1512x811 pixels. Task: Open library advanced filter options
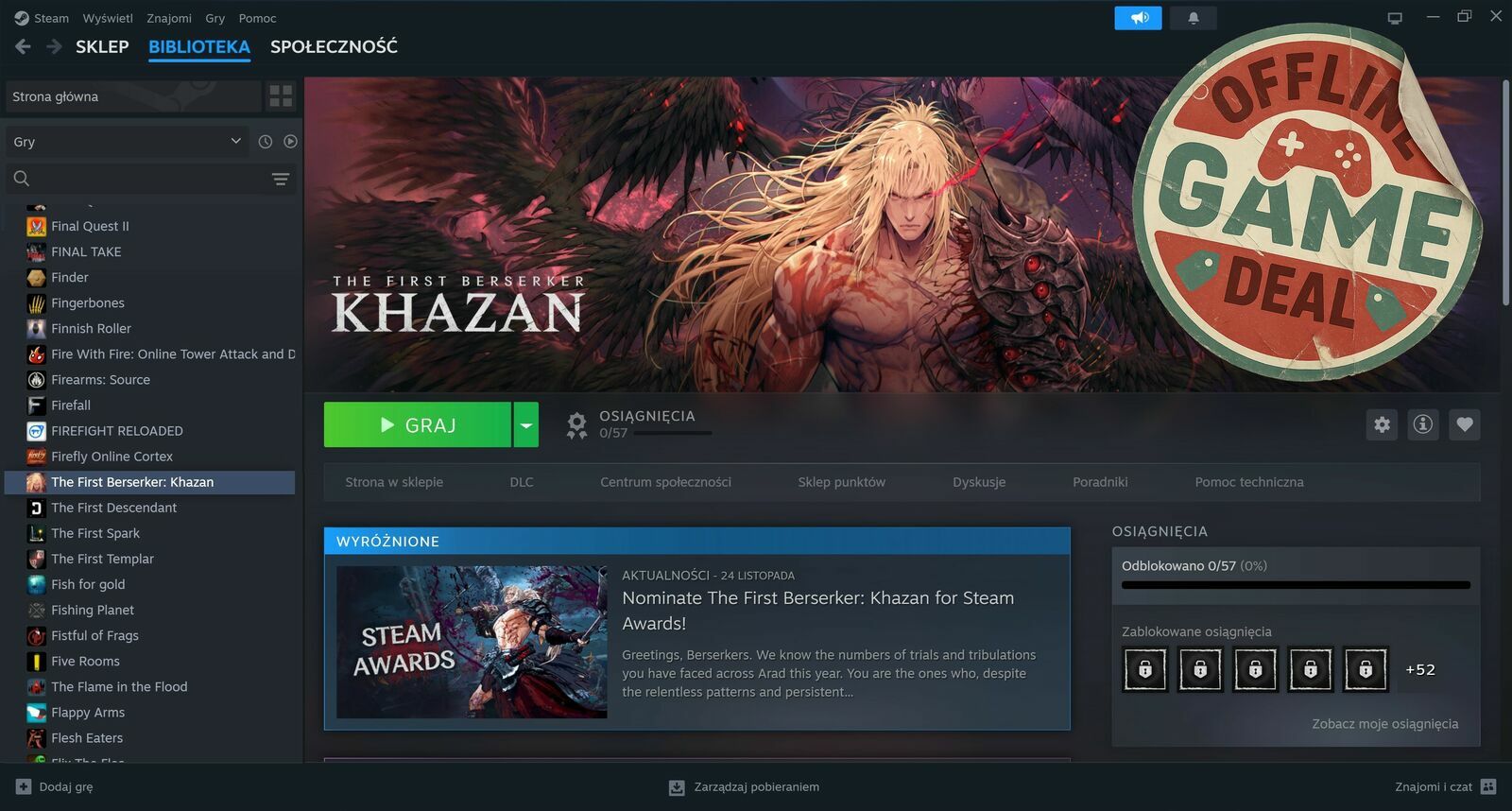tap(281, 179)
